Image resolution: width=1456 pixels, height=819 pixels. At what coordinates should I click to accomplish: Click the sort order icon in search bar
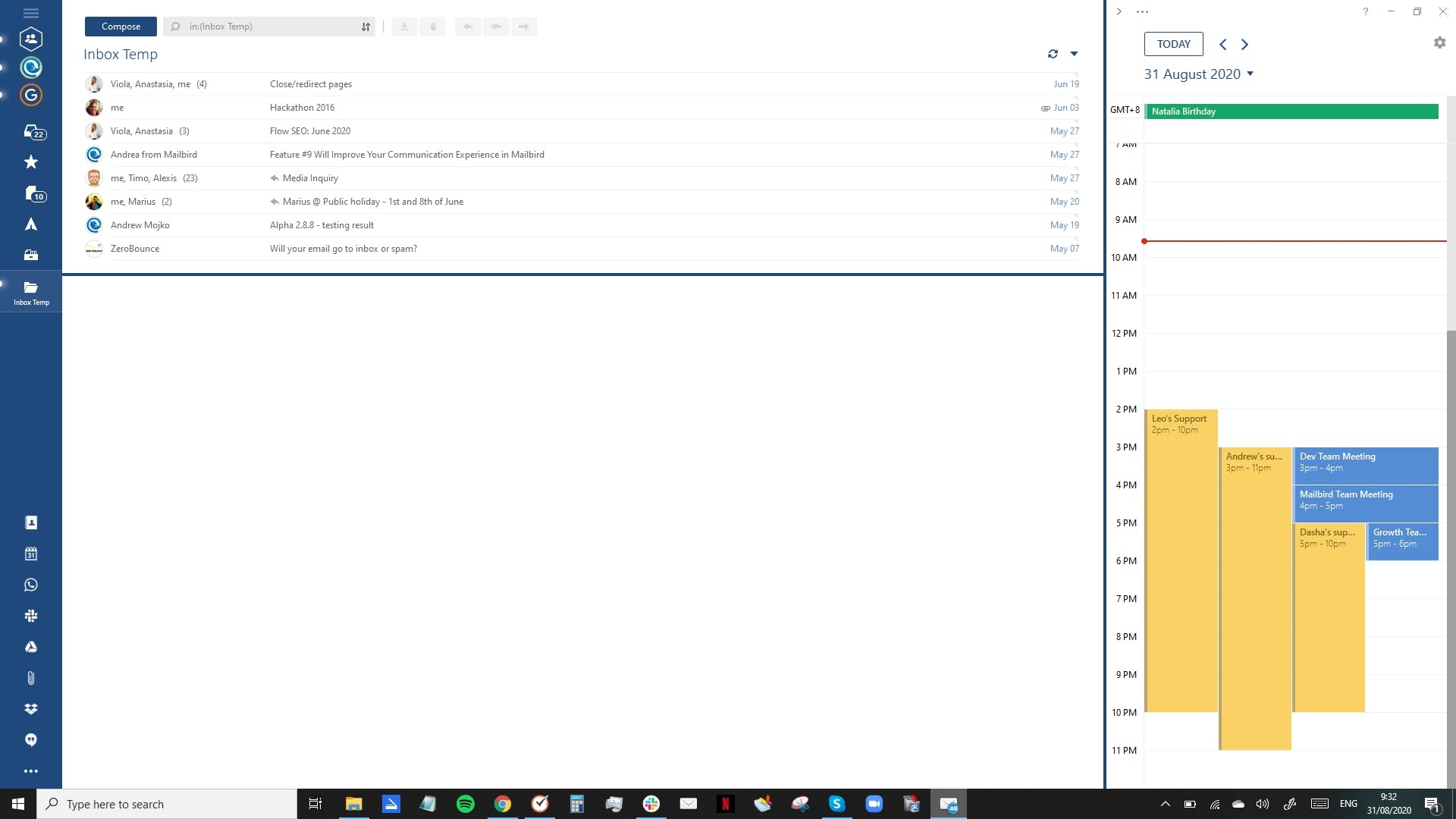366,27
